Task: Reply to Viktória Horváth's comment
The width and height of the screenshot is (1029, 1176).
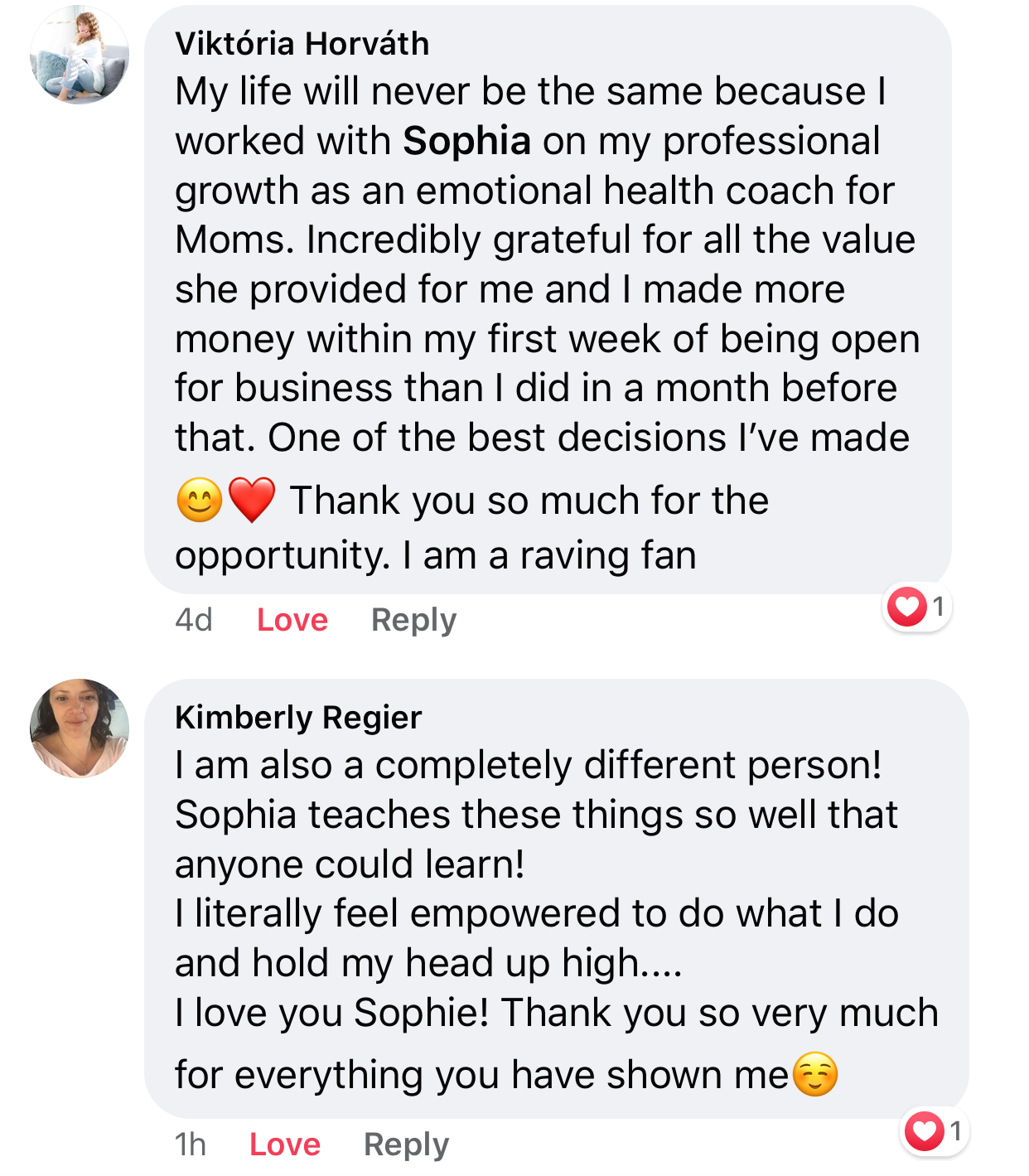Action: click(413, 620)
